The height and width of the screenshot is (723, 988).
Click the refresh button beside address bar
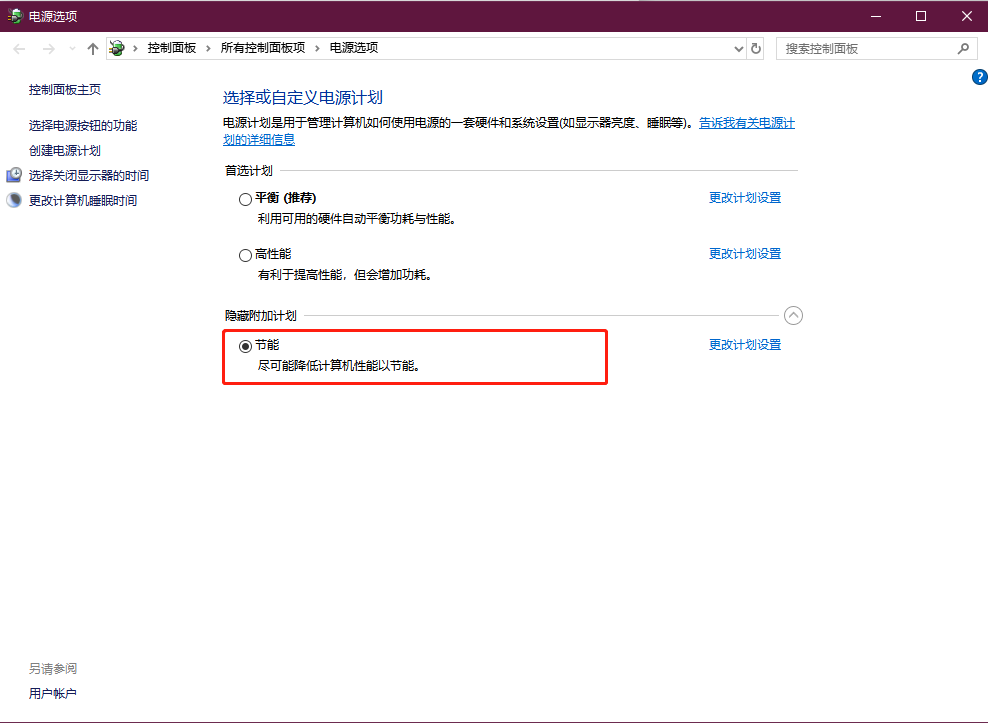(x=756, y=48)
